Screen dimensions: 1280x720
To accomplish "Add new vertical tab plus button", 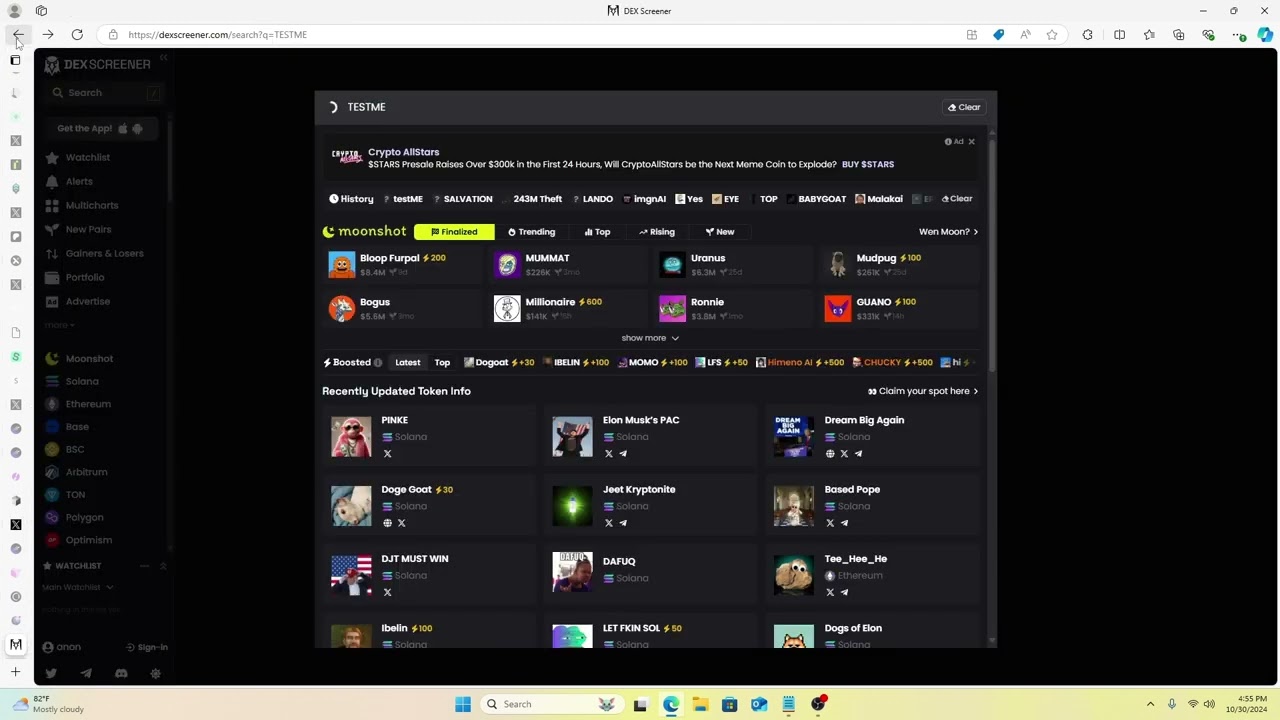I will [x=15, y=672].
